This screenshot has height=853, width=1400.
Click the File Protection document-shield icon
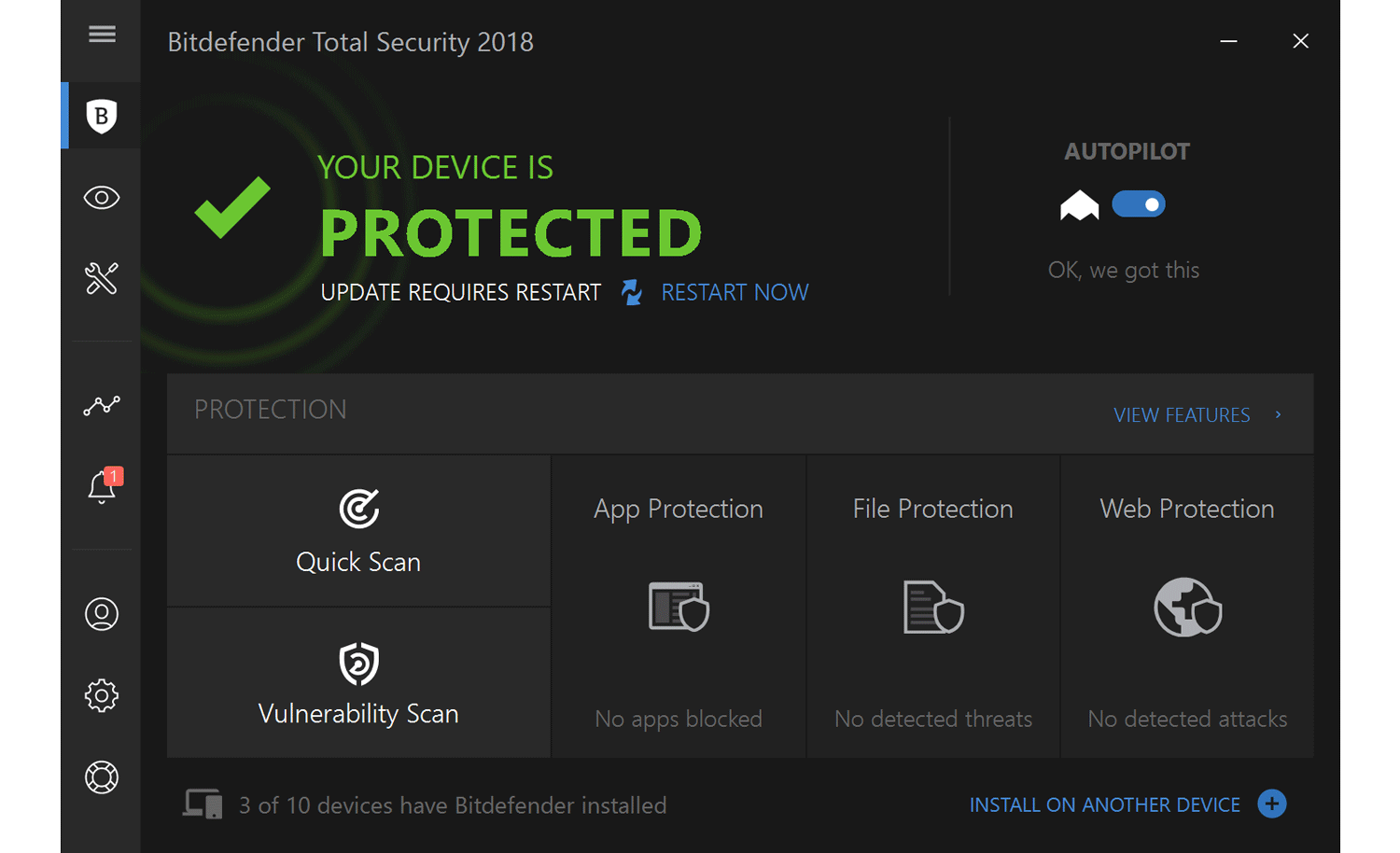point(933,607)
